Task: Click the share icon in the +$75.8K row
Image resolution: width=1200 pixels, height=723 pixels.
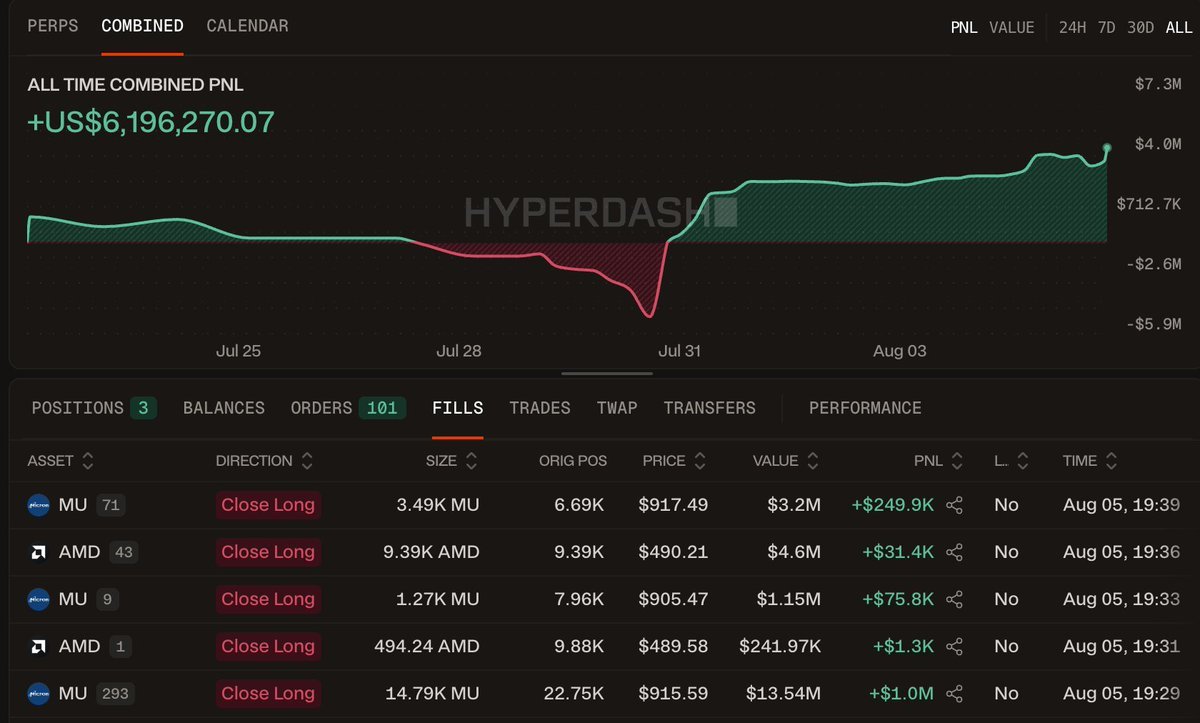Action: tap(954, 599)
